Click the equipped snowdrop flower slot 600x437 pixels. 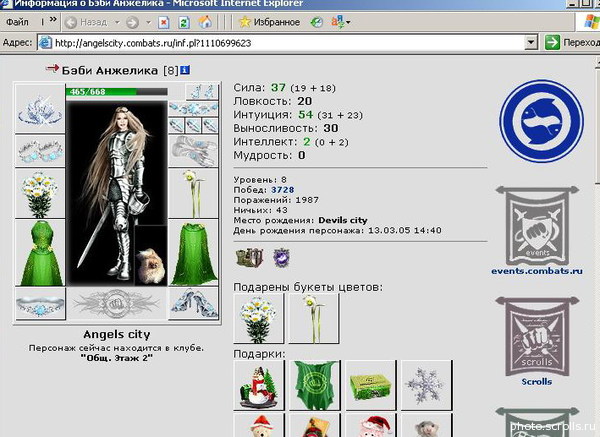pyautogui.click(x=194, y=194)
